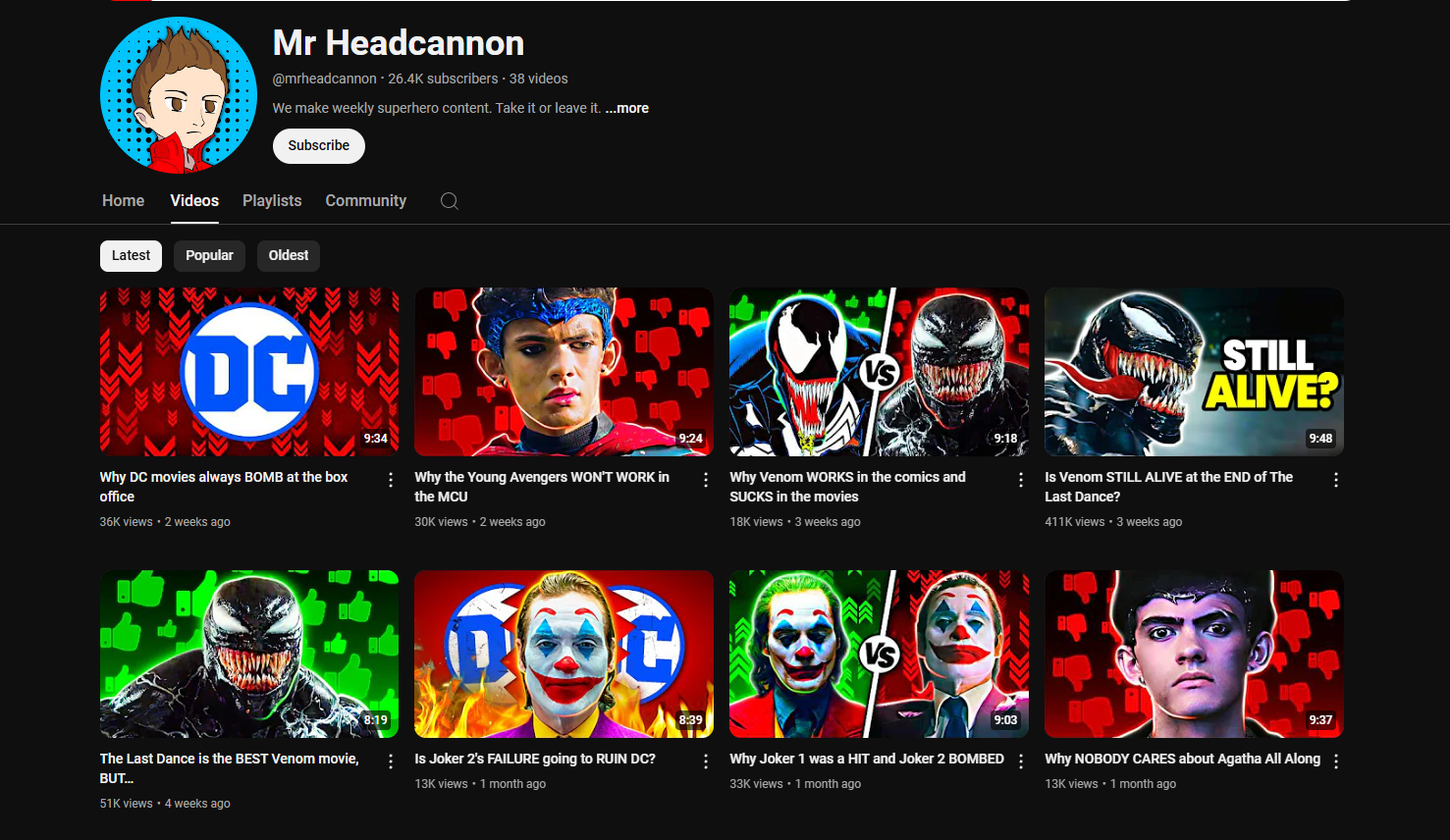This screenshot has height=840, width=1450.
Task: Click '26.4K subscribers' text
Action: pos(443,79)
